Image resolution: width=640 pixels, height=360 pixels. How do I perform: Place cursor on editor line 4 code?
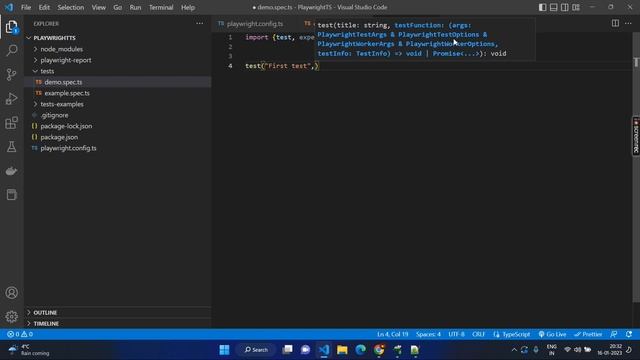(282, 66)
